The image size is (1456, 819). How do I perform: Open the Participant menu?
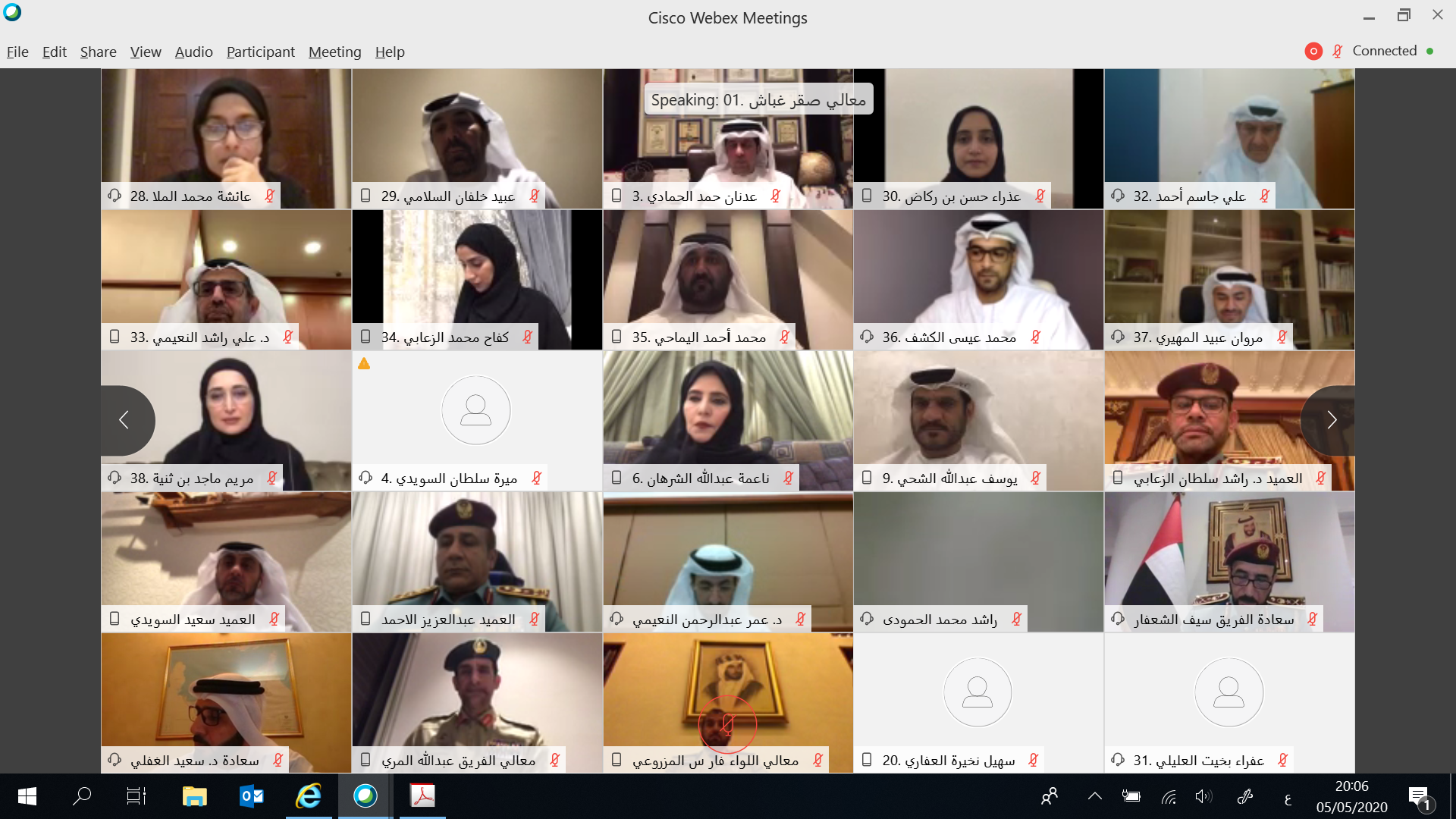tap(260, 52)
